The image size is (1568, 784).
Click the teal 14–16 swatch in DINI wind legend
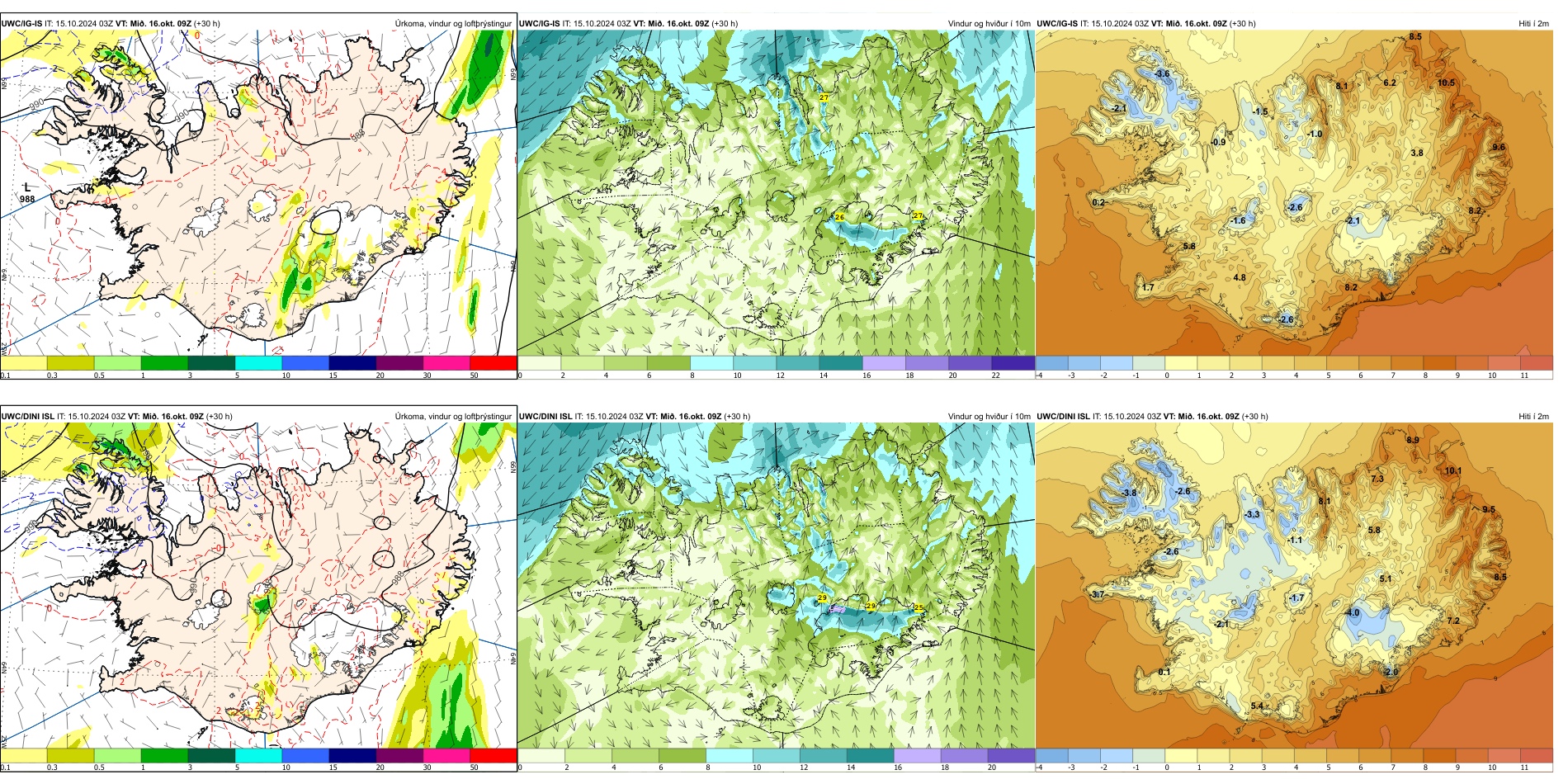click(x=870, y=755)
